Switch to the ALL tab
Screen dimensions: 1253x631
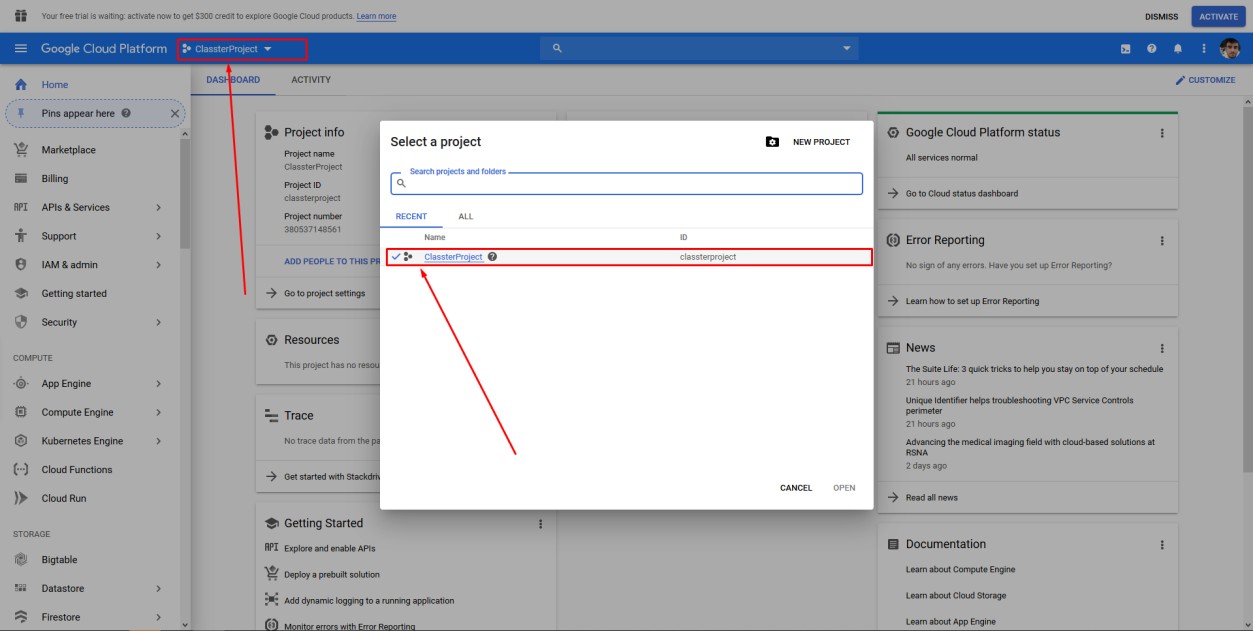465,216
